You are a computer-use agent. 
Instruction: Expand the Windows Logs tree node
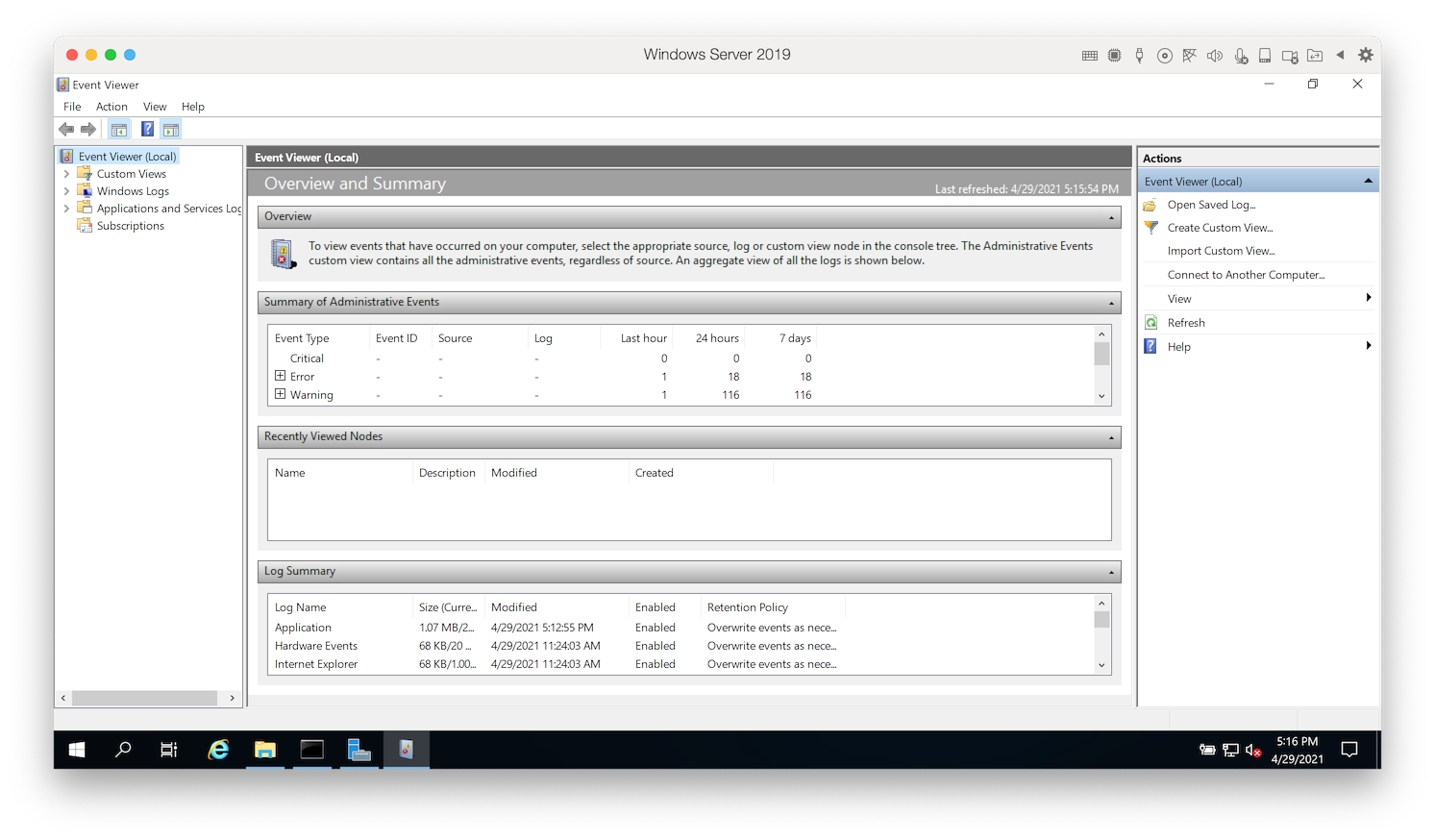pos(66,191)
